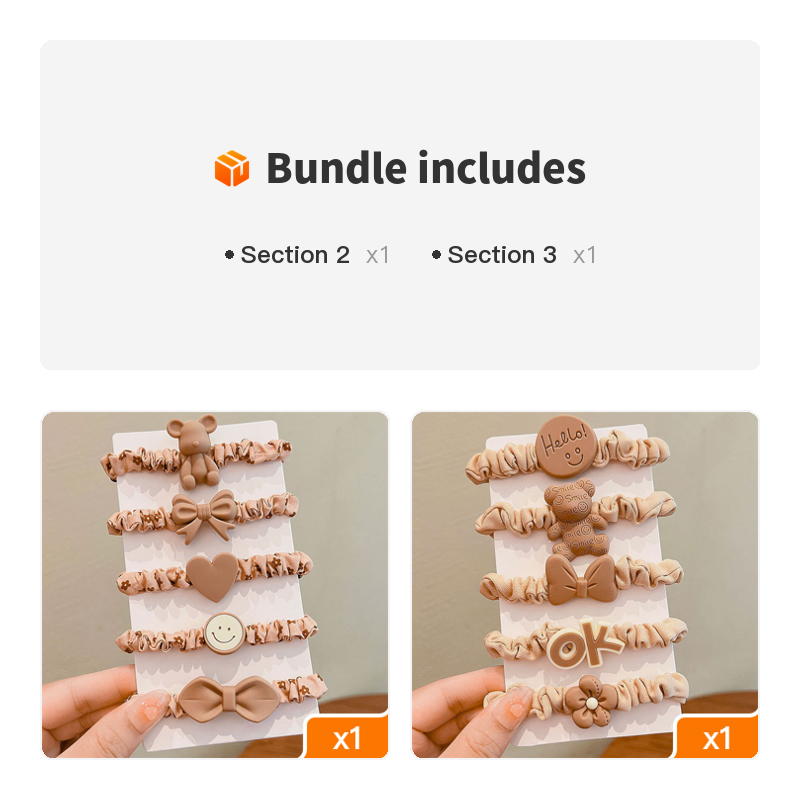The height and width of the screenshot is (800, 800).
Task: Click the flower charm hair tie
Action: click(x=591, y=702)
